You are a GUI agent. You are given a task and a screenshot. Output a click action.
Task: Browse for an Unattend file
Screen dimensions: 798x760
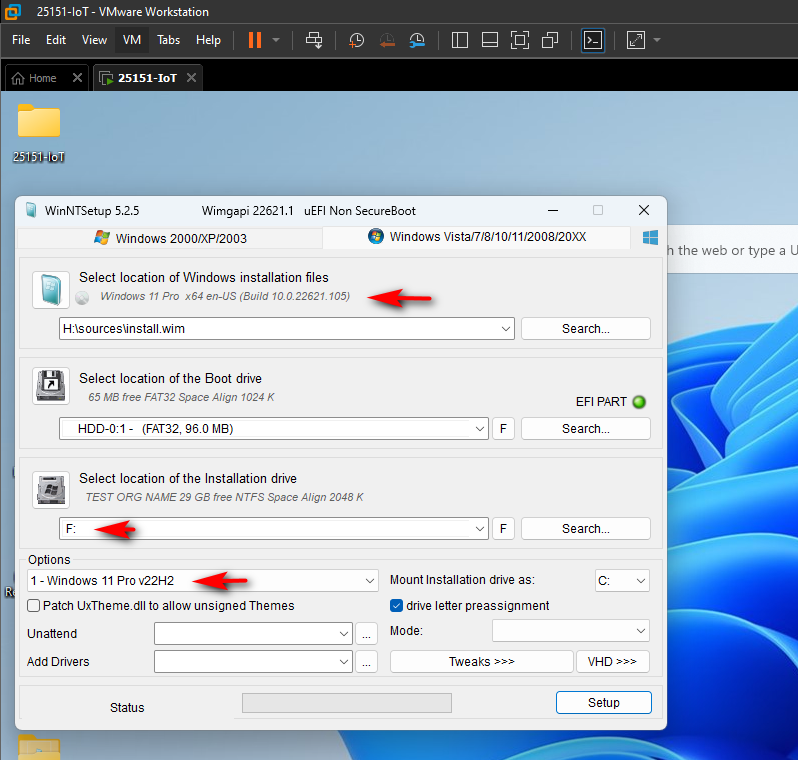click(x=366, y=634)
